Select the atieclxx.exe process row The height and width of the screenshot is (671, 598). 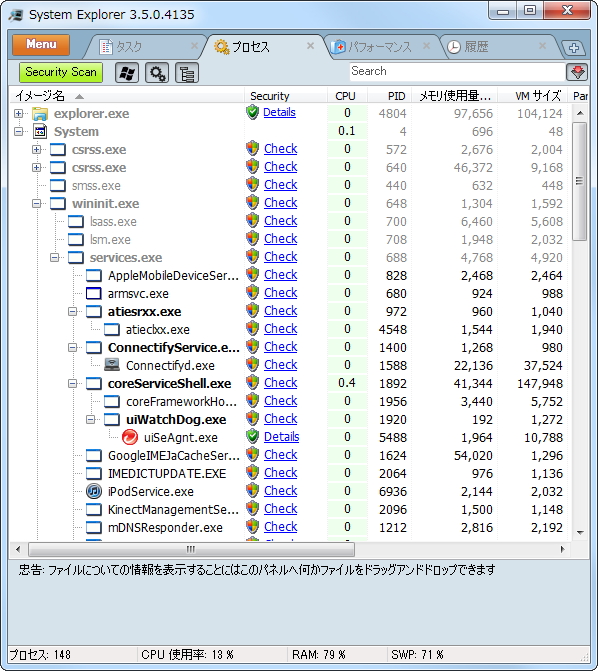pos(290,330)
